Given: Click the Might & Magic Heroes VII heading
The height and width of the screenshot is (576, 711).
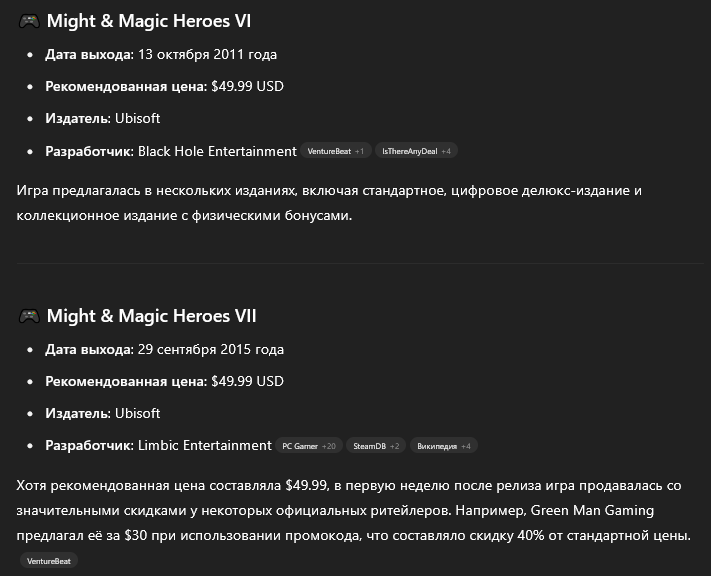Looking at the screenshot, I should 151,316.
